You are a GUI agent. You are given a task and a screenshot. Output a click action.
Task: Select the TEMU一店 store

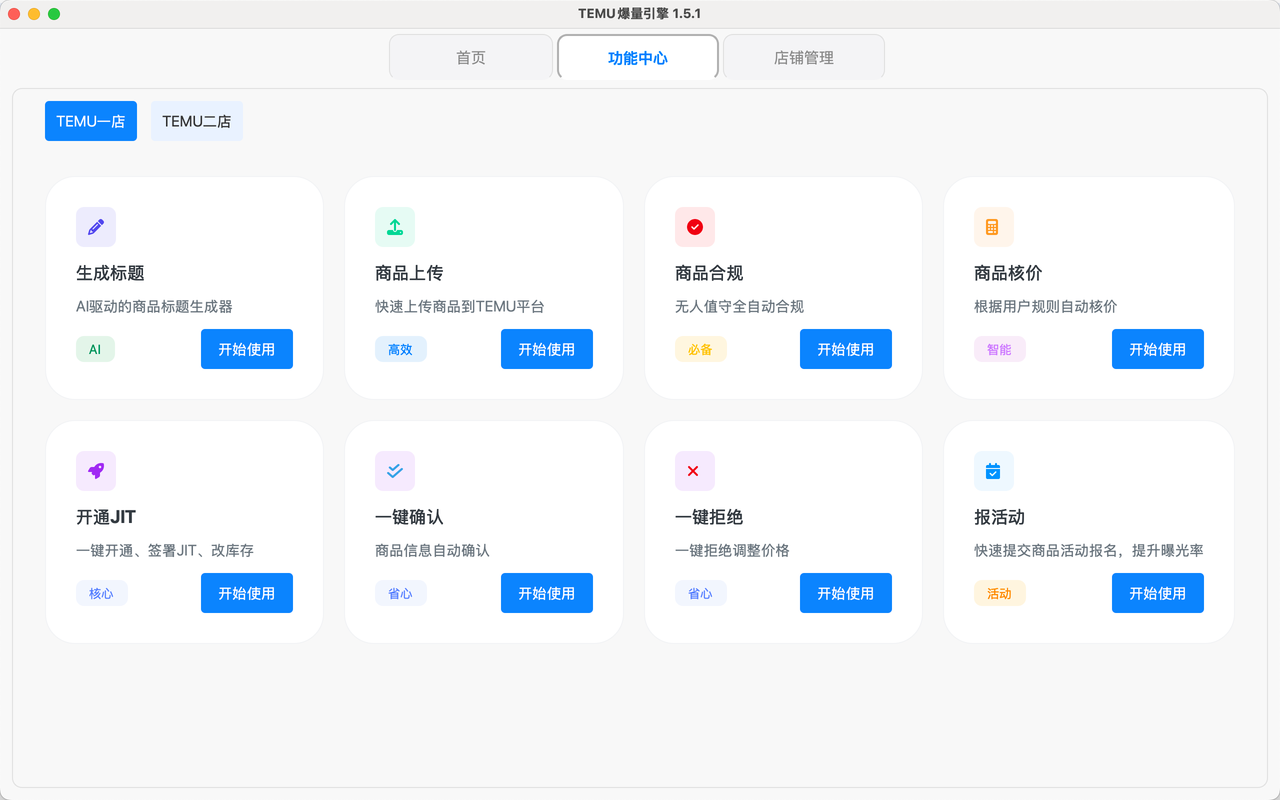[90, 120]
